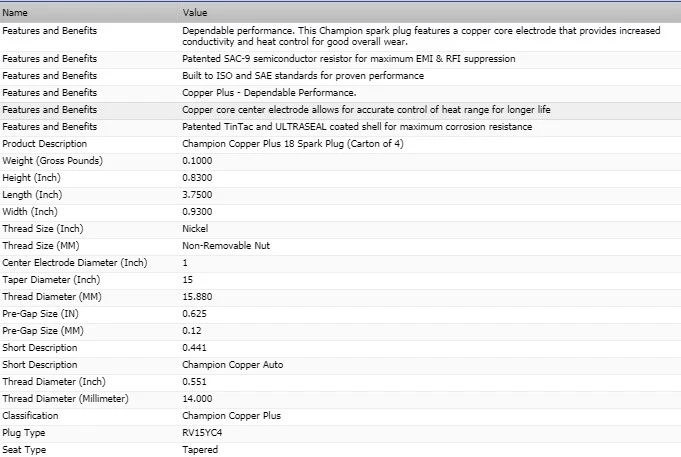Select the Taper Diameter (Inch) label
This screenshot has width=681, height=457.
click(x=48, y=280)
